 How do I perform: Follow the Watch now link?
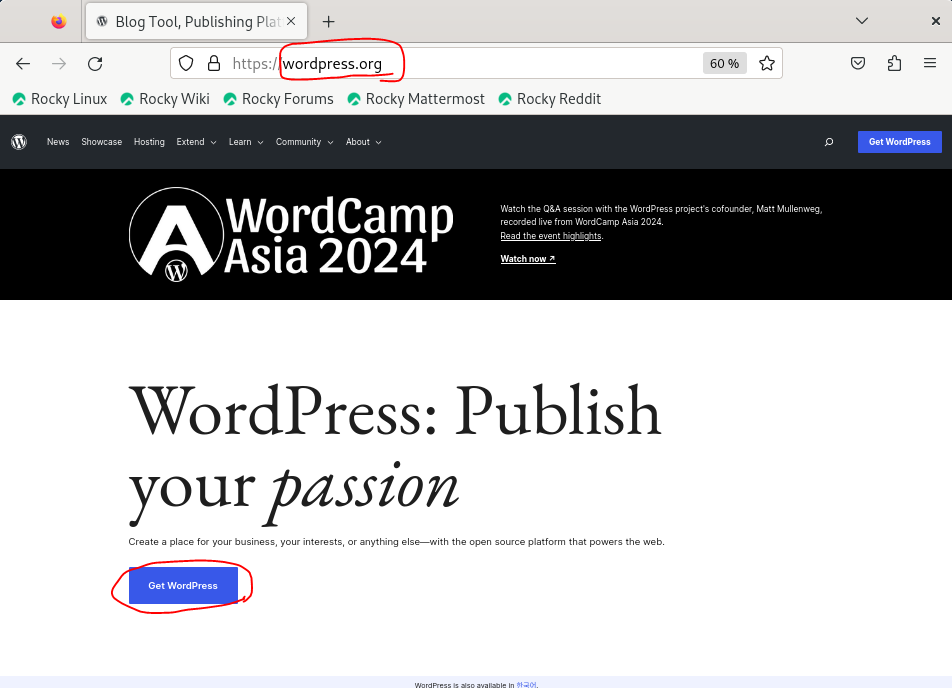click(x=528, y=259)
